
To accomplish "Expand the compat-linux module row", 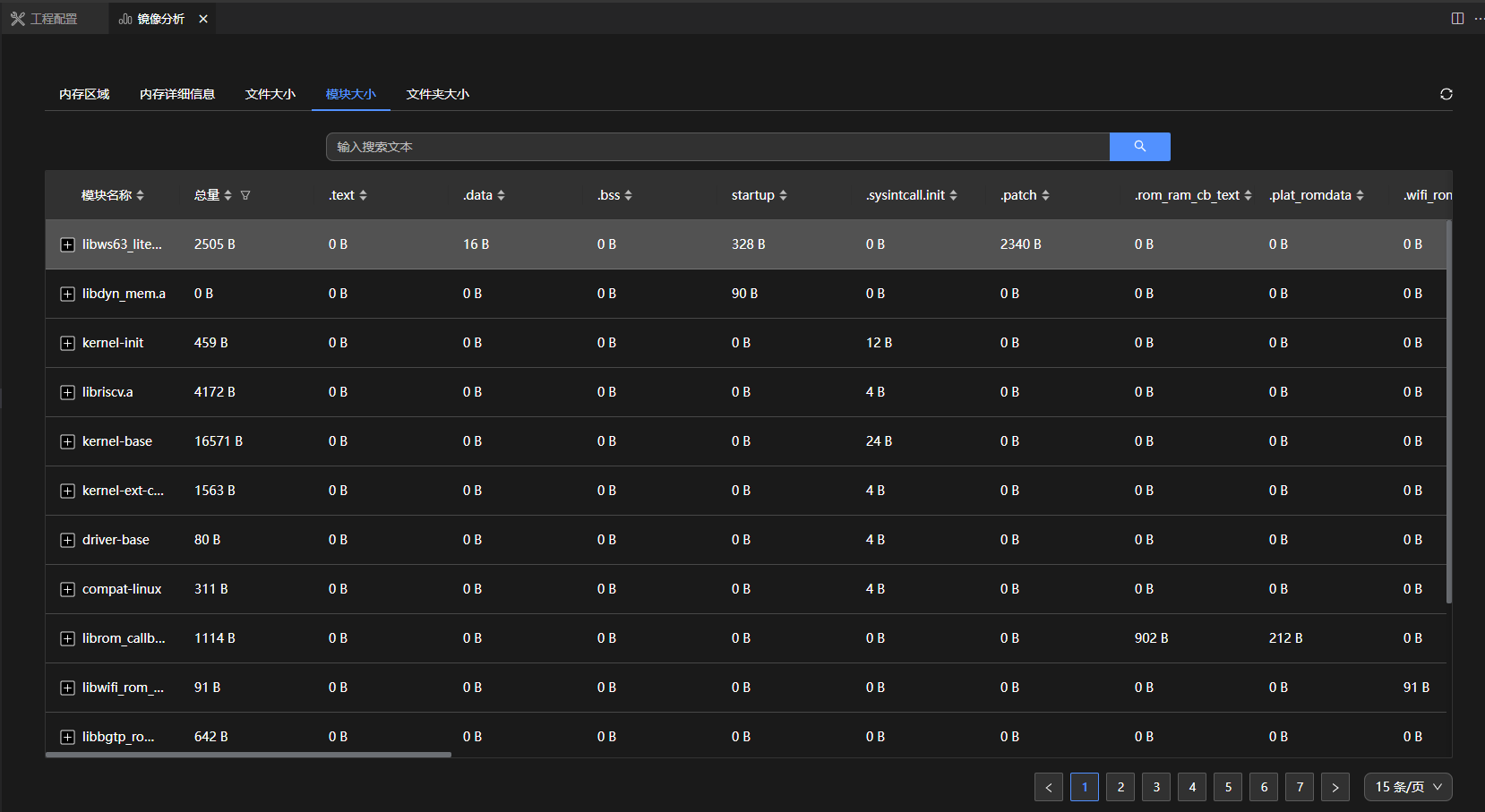I will (x=67, y=589).
